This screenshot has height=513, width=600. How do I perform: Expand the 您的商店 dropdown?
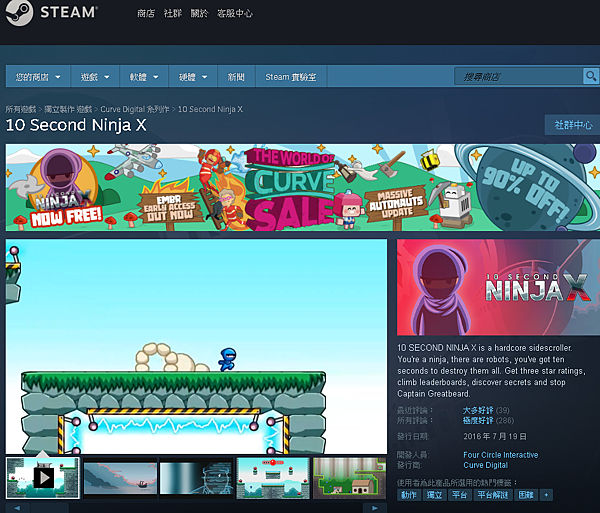coord(38,77)
